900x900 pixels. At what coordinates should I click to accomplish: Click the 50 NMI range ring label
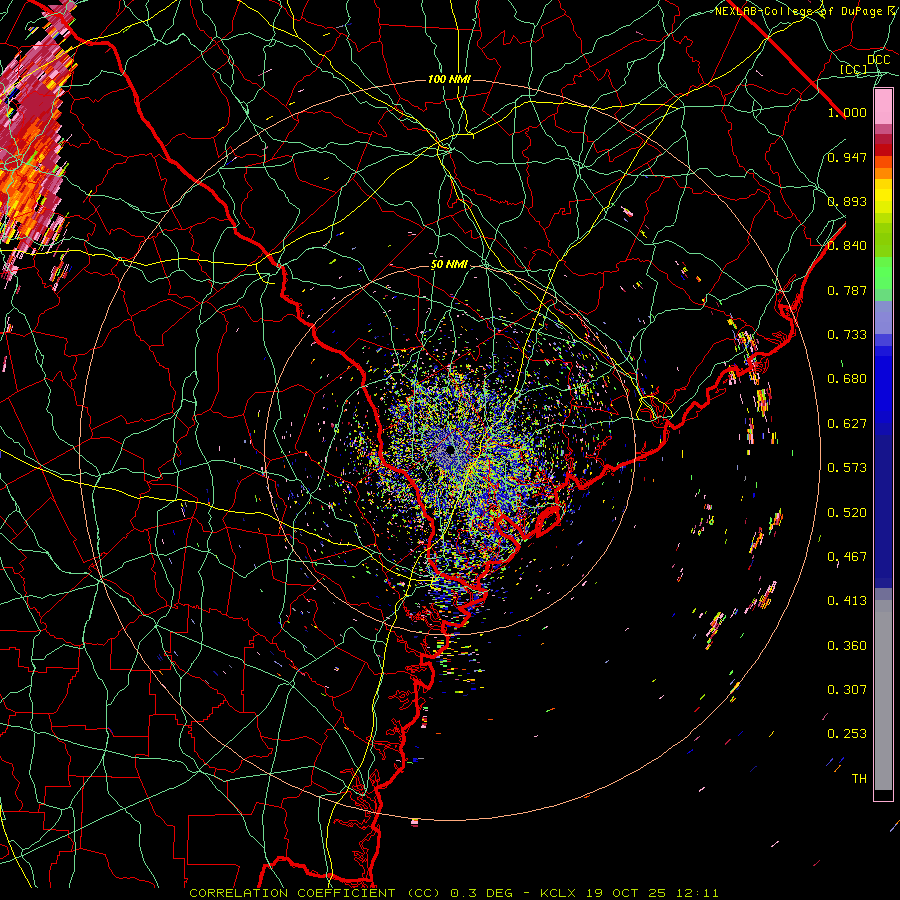[449, 265]
